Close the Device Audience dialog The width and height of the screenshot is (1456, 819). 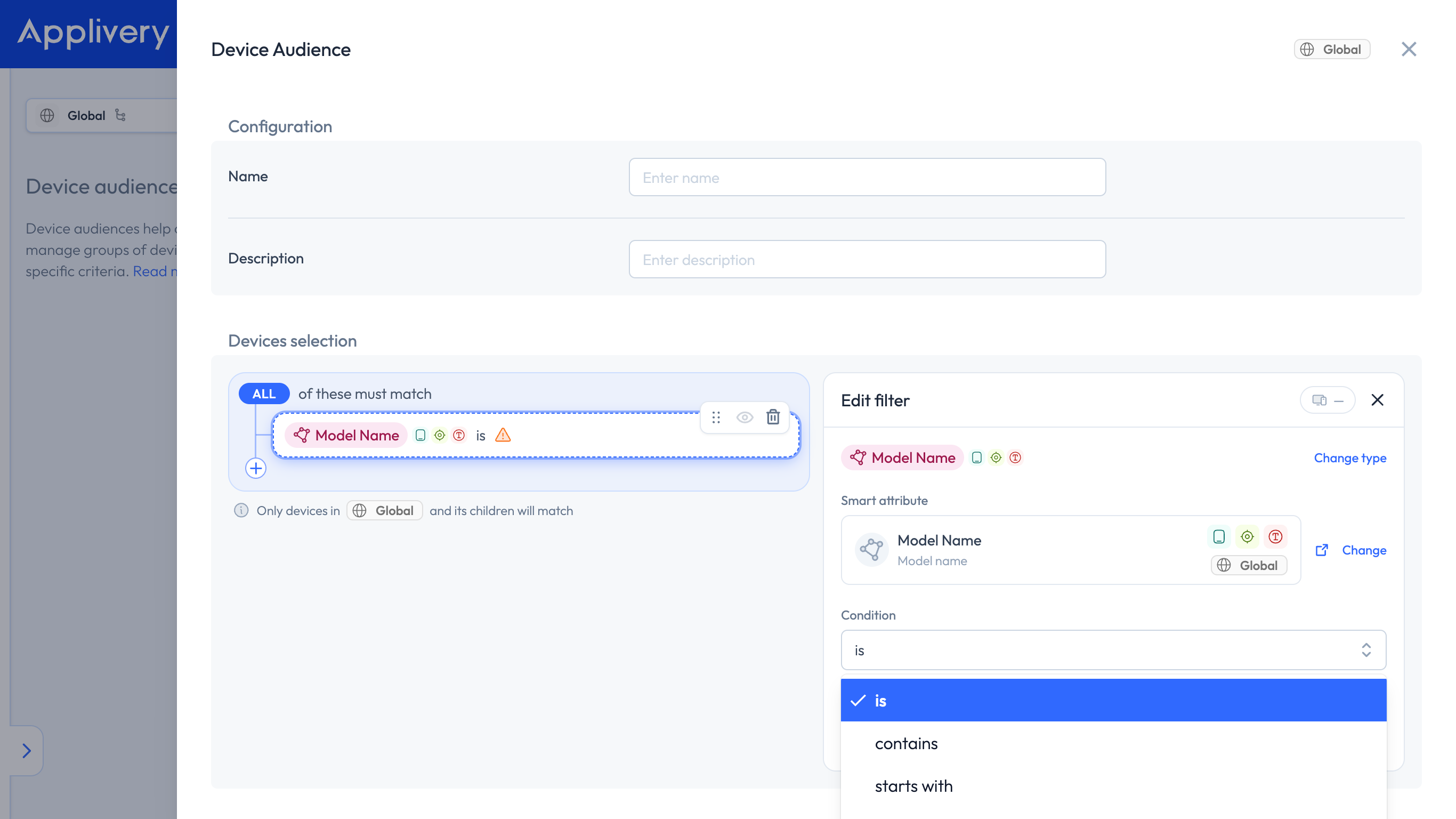[1409, 49]
